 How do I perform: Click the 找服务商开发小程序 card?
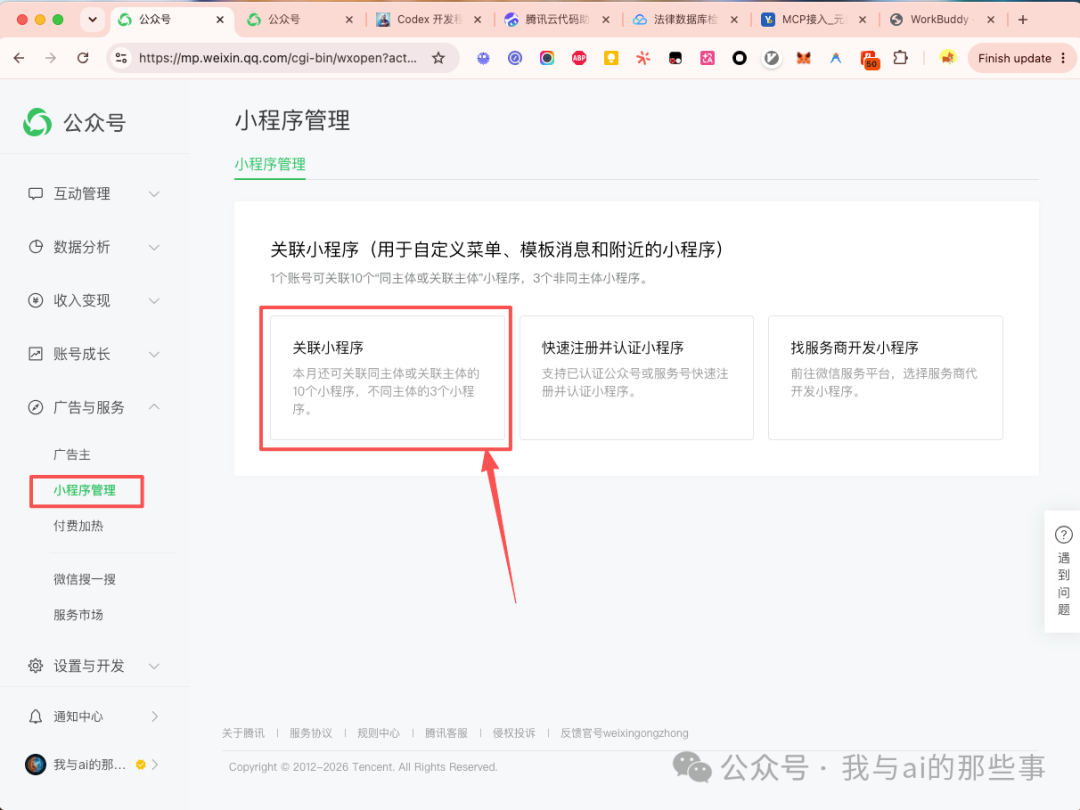click(885, 377)
